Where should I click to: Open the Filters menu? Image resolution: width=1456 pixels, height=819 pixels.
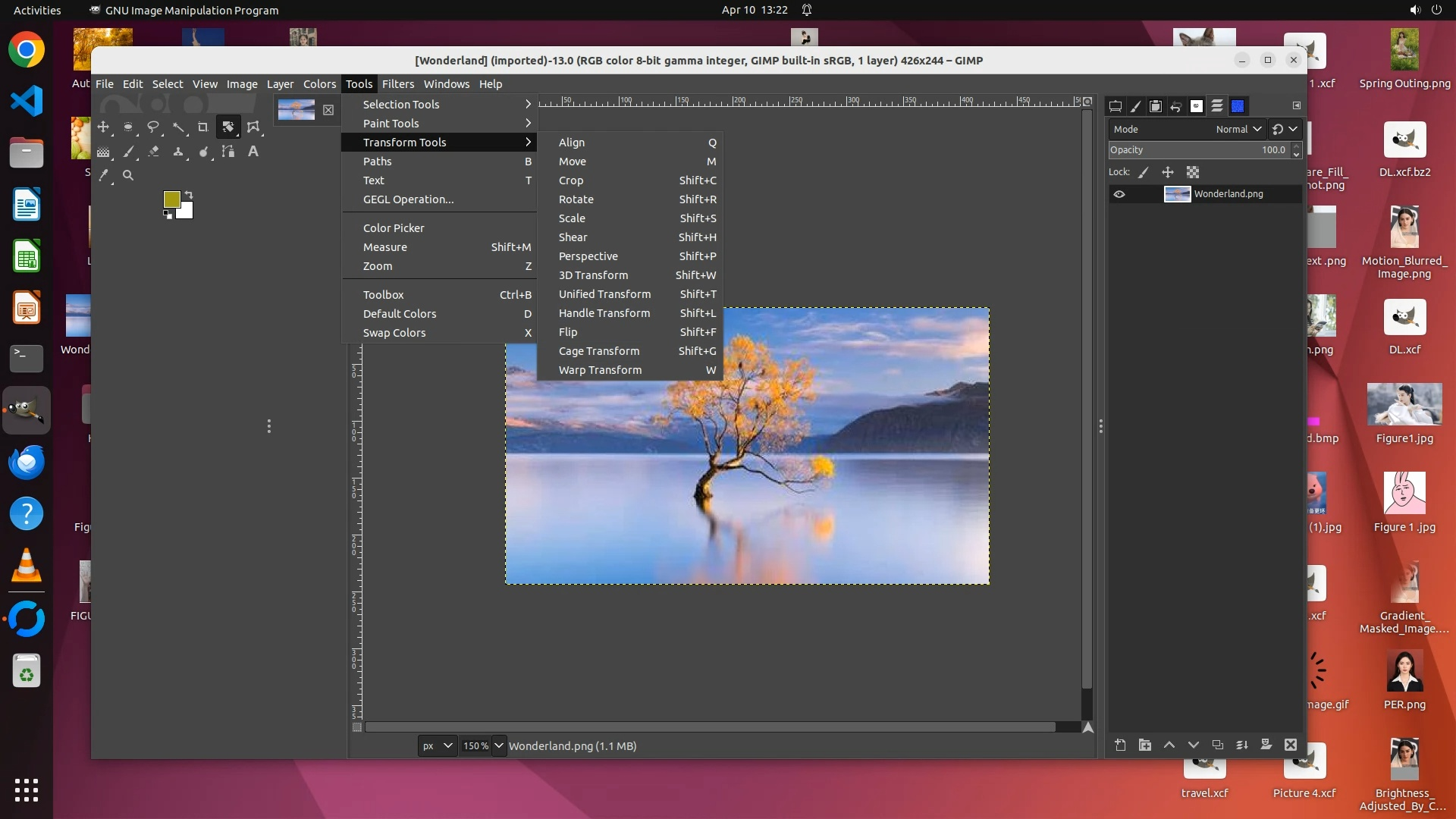click(x=397, y=84)
